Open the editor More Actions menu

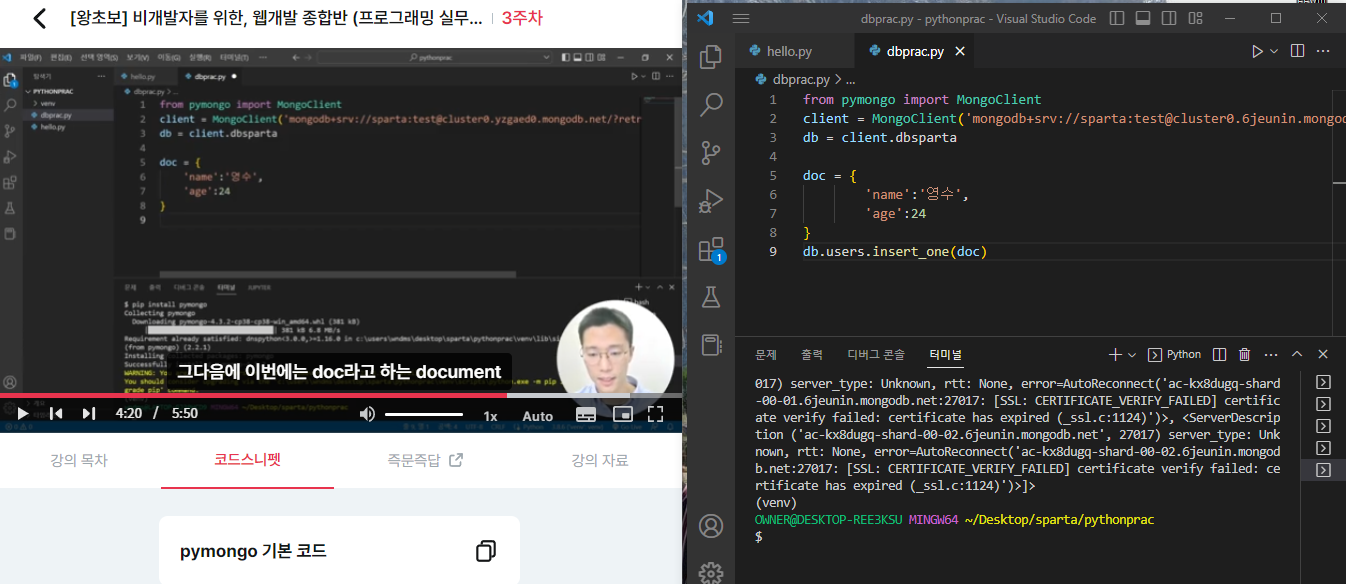[x=1324, y=52]
